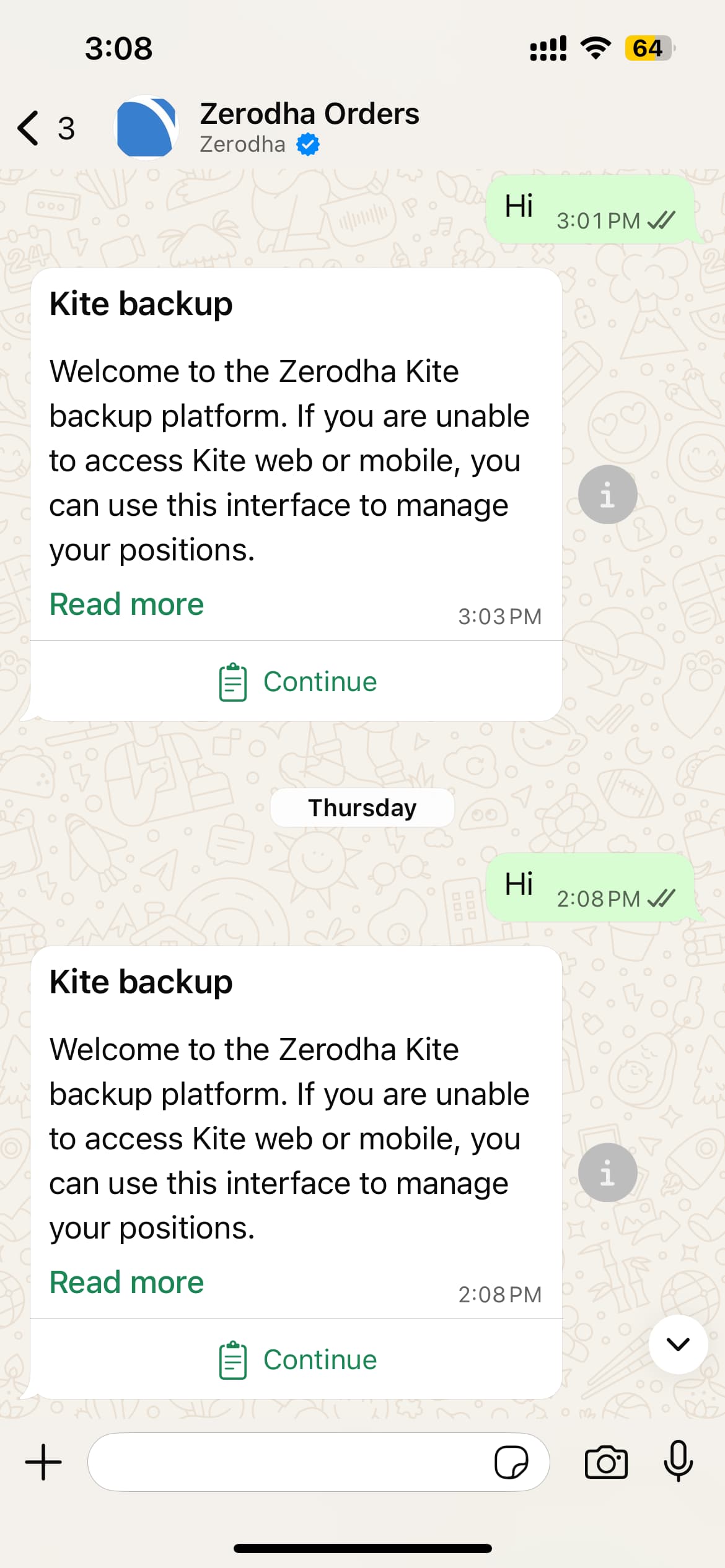Screen dimensions: 725x1568
Task: Tap the back arrow to chats list
Action: coord(29,128)
